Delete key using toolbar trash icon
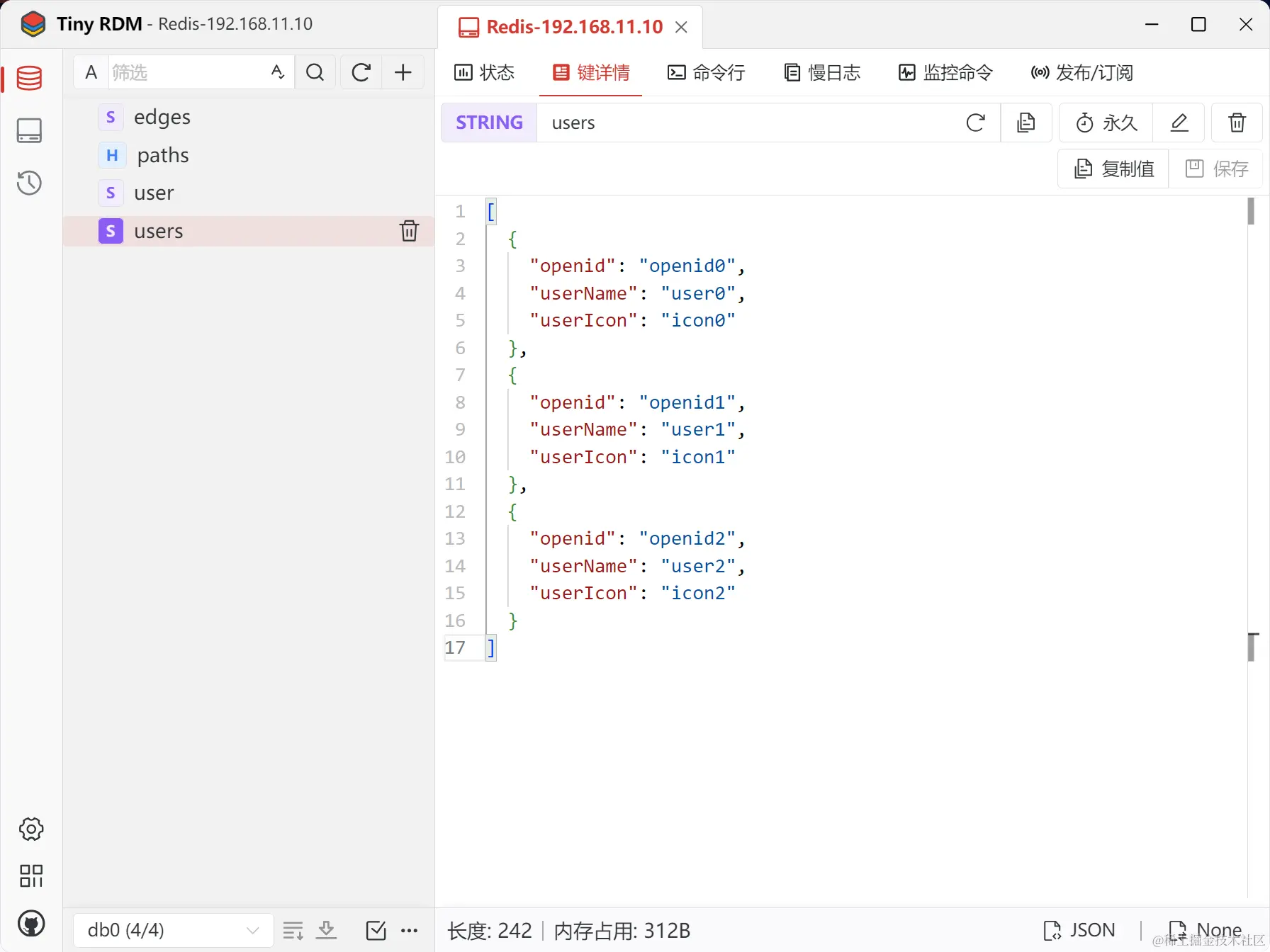Image resolution: width=1270 pixels, height=952 pixels. click(1237, 123)
